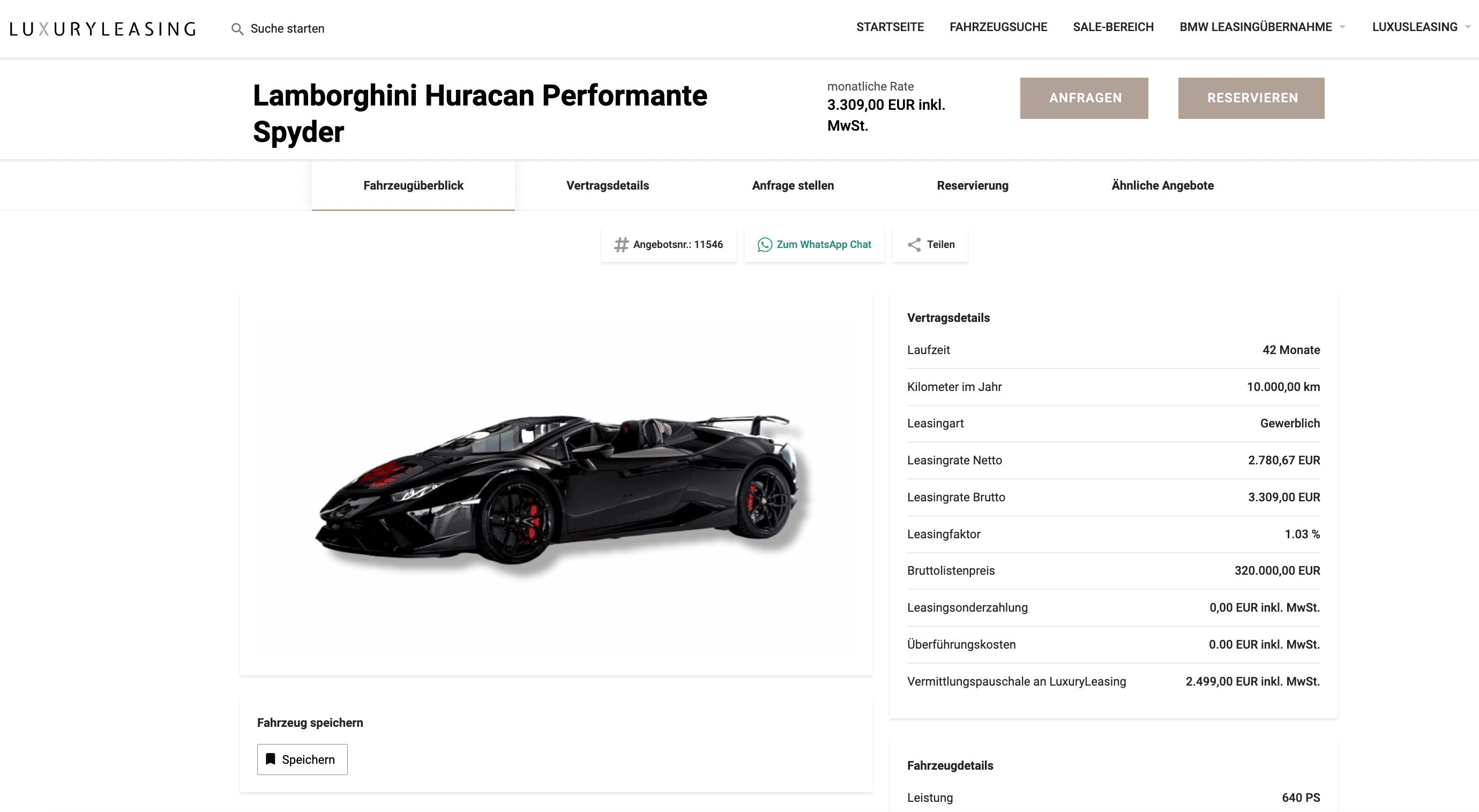Click the WhatsApp icon
1479x812 pixels.
coord(765,245)
